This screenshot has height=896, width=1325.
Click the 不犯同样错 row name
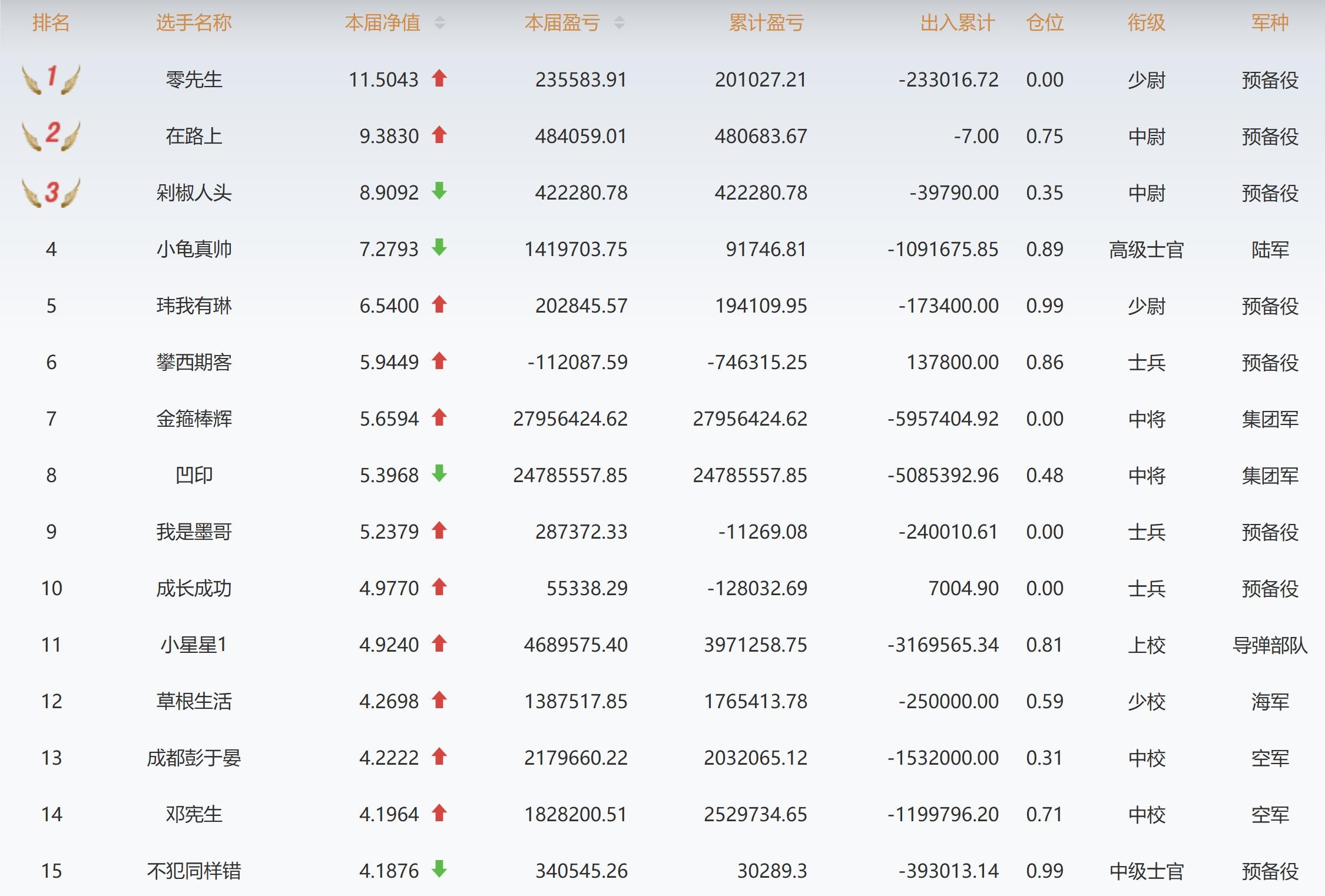click(x=194, y=871)
